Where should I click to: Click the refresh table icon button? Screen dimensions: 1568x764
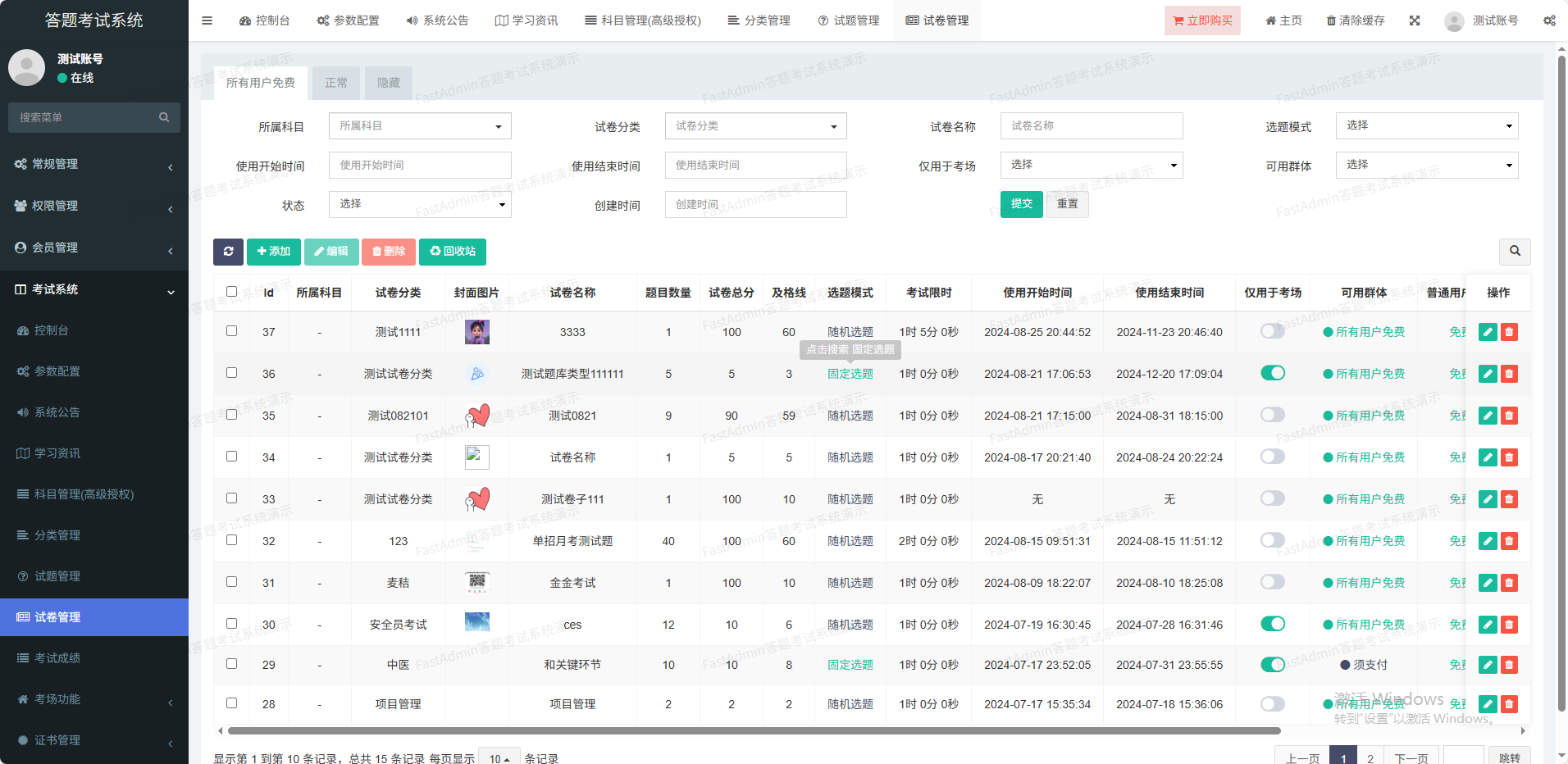pyautogui.click(x=228, y=252)
